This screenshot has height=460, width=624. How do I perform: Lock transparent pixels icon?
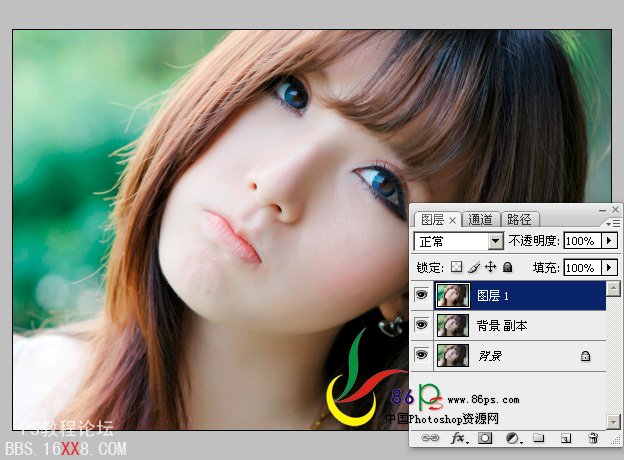[456, 268]
